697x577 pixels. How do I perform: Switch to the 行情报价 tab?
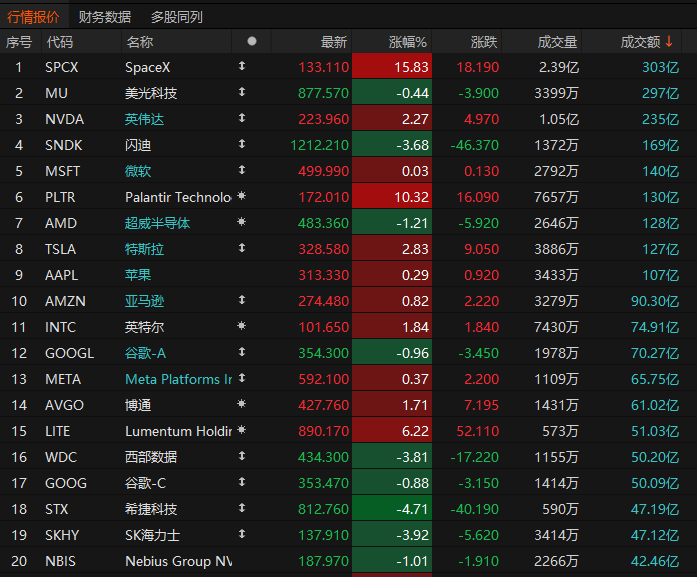pyautogui.click(x=33, y=17)
